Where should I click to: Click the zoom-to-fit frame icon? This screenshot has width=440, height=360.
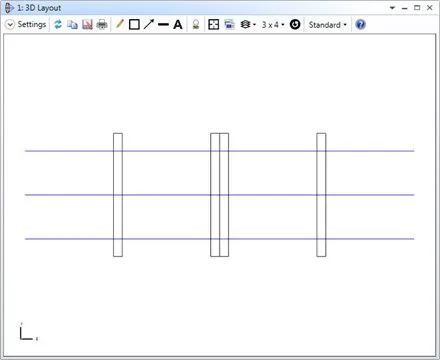pyautogui.click(x=214, y=25)
